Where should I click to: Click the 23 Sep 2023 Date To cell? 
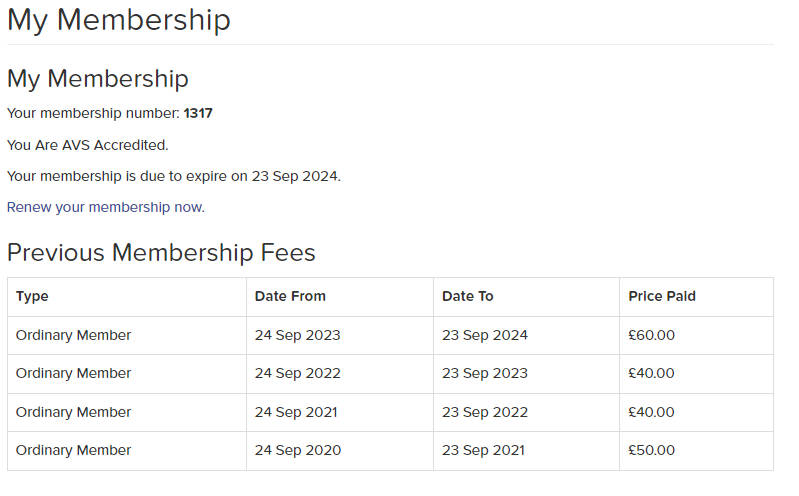pyautogui.click(x=485, y=373)
